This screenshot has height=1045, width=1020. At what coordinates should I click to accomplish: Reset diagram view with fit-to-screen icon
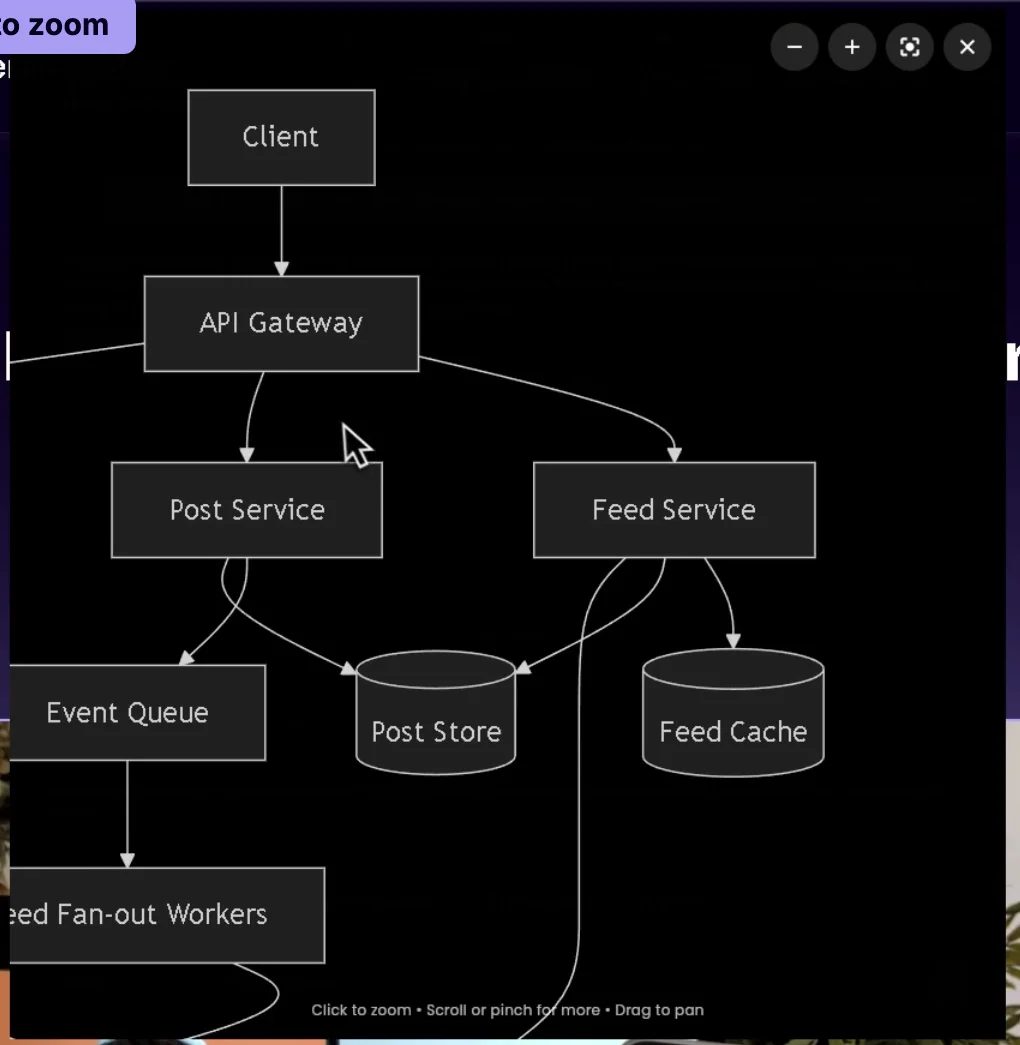coord(909,47)
